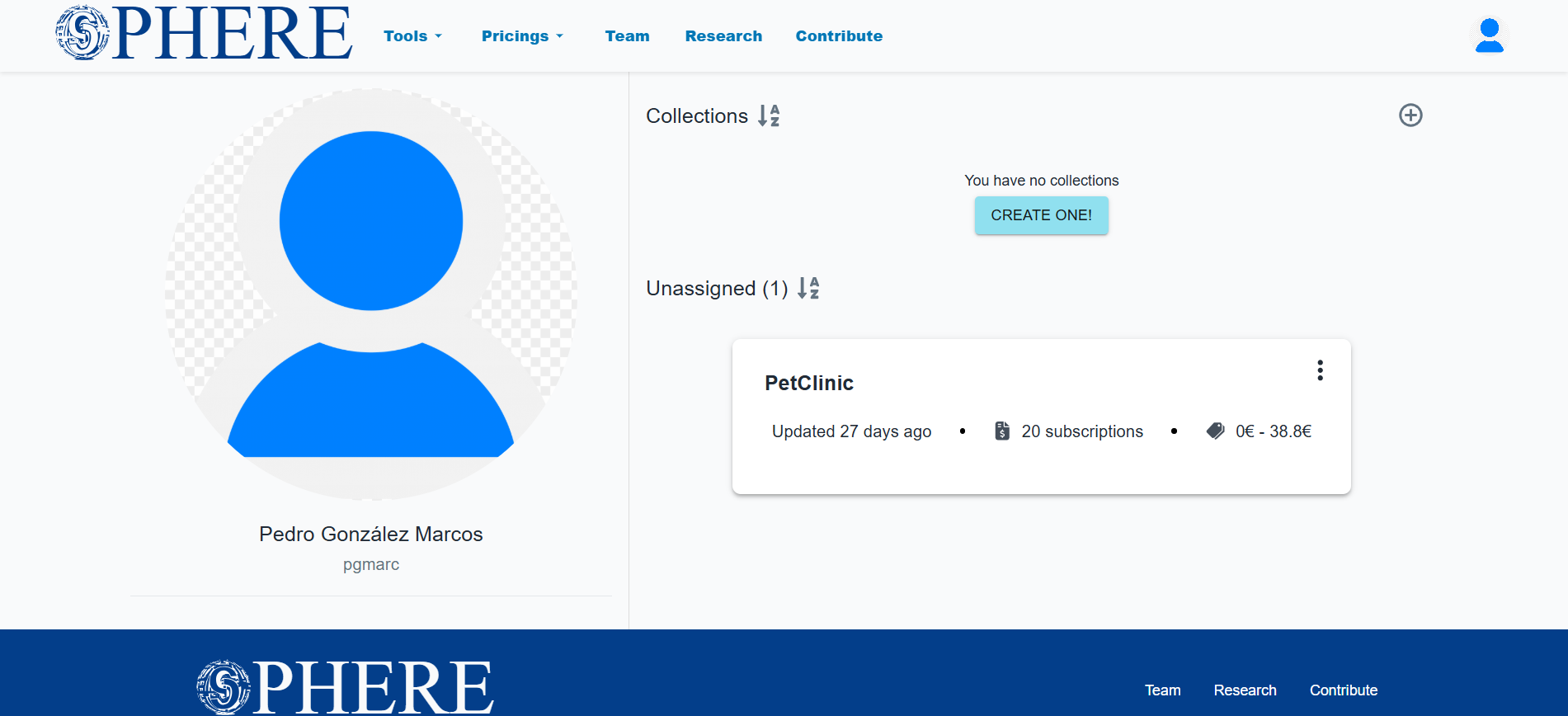Follow the footer Research link
Image resolution: width=1568 pixels, height=716 pixels.
(x=1245, y=690)
